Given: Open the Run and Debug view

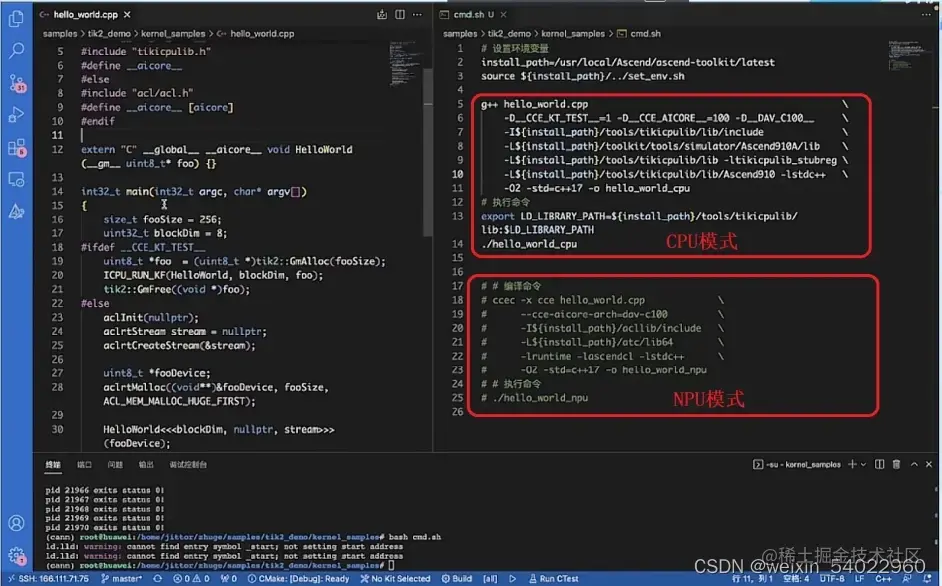Looking at the screenshot, I should [16, 115].
